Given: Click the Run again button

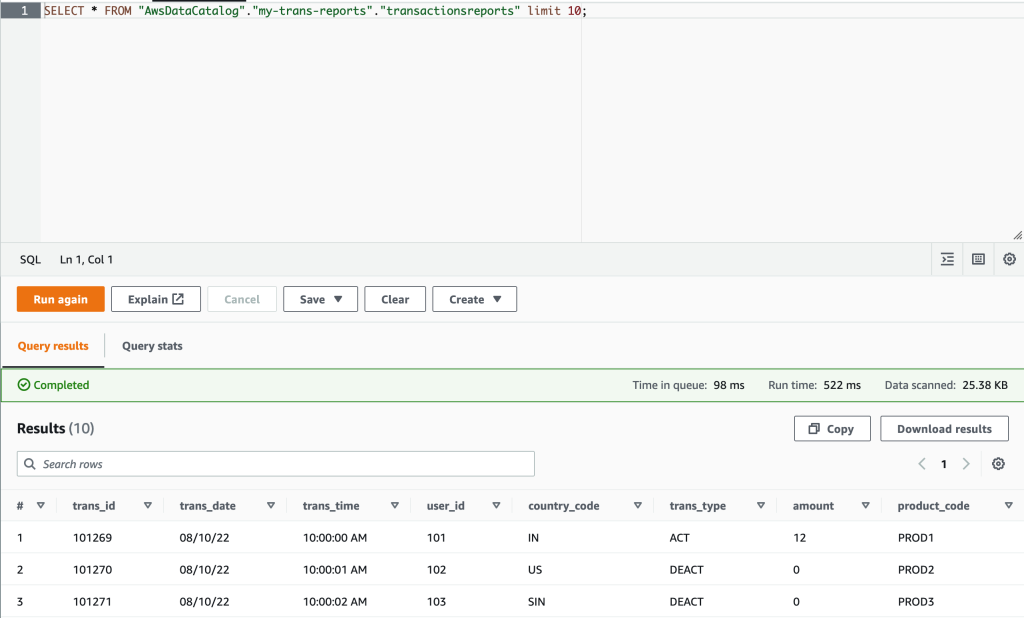Looking at the screenshot, I should click(60, 298).
